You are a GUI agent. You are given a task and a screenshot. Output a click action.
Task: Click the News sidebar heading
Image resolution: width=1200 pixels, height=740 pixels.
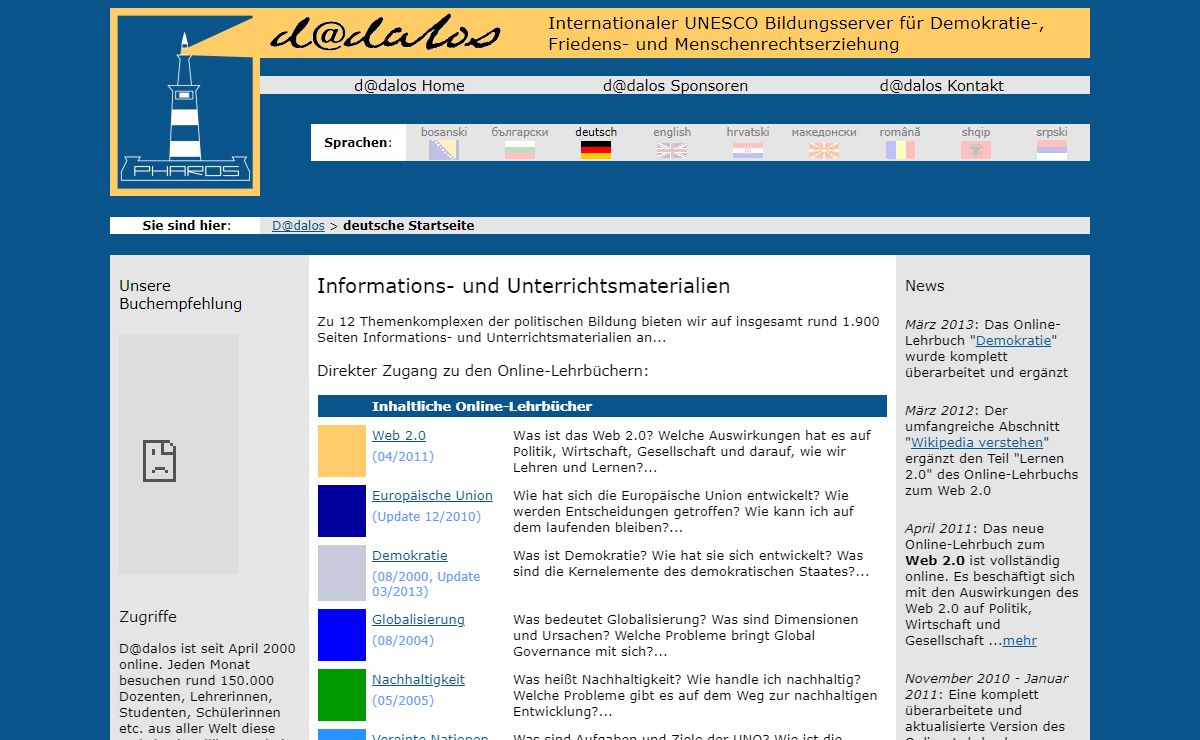(x=924, y=286)
